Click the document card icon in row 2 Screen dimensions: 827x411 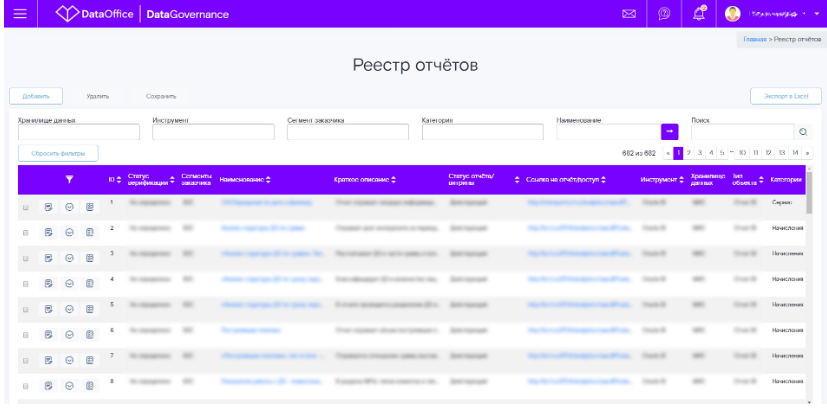click(90, 232)
